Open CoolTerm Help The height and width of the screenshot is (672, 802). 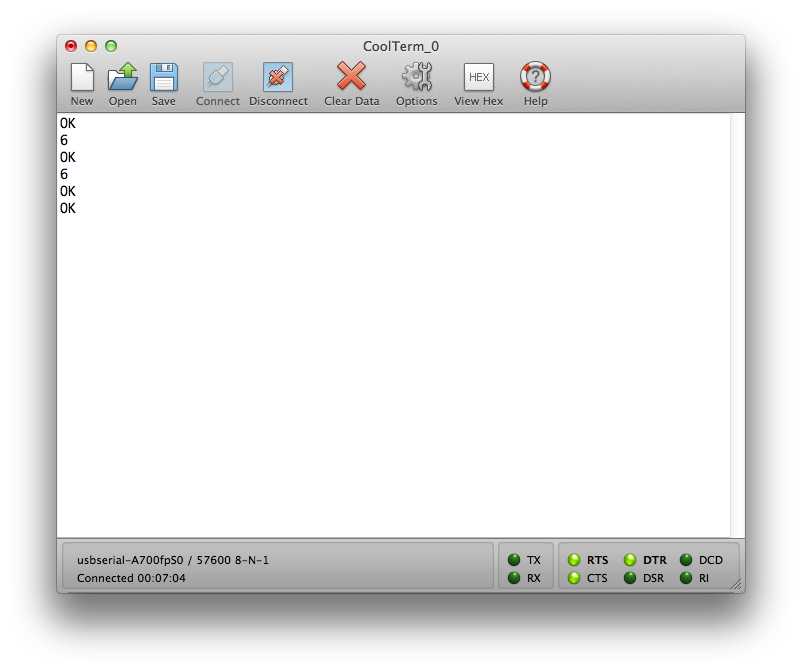tap(535, 80)
